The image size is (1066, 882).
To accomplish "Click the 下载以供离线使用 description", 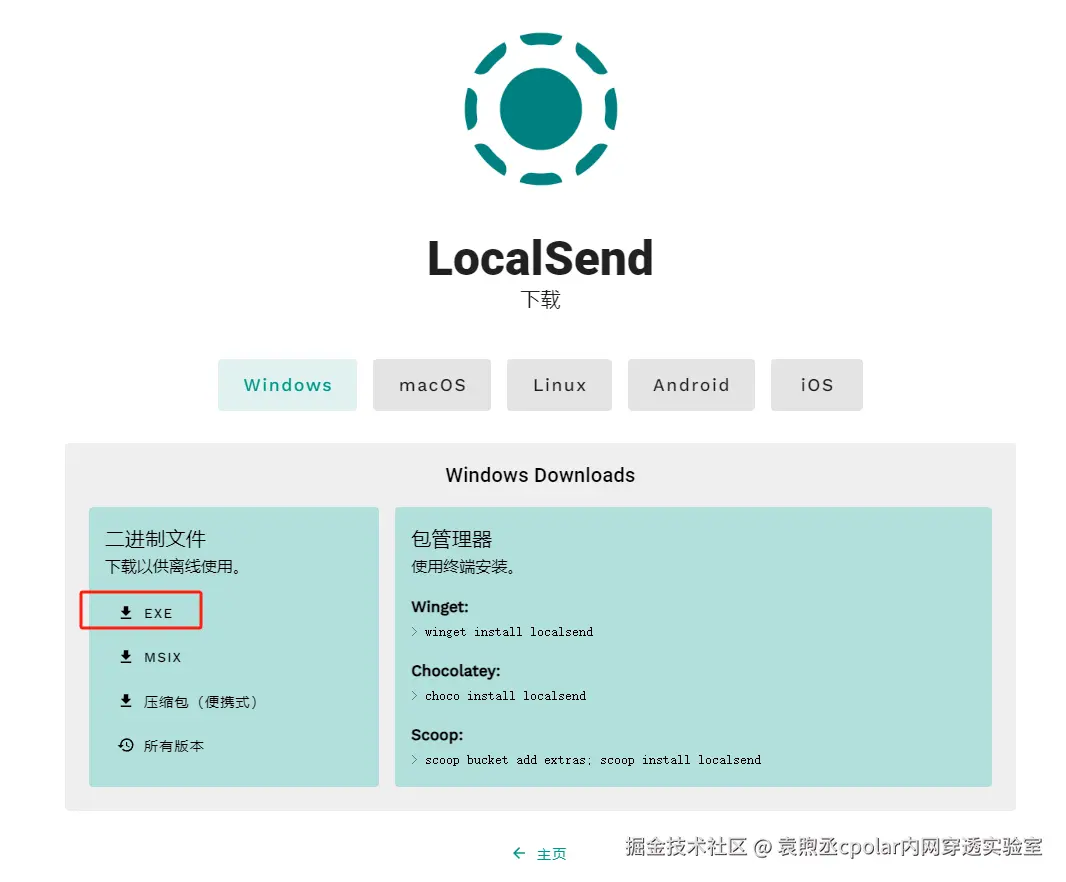I will coord(173,566).
